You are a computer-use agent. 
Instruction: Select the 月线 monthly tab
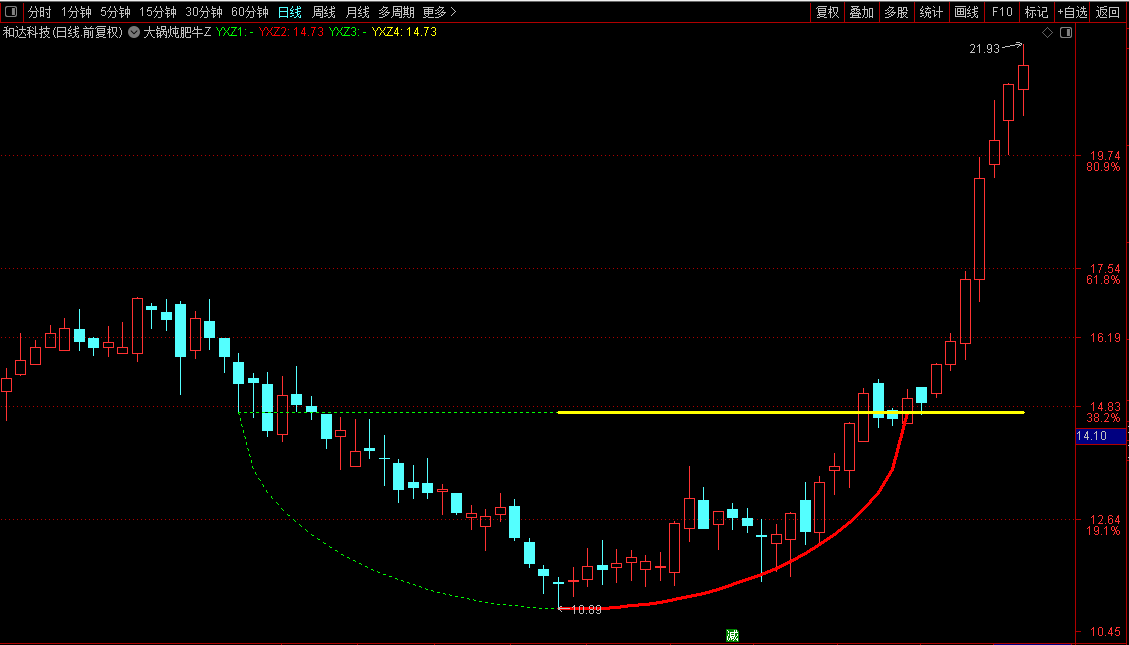(357, 12)
